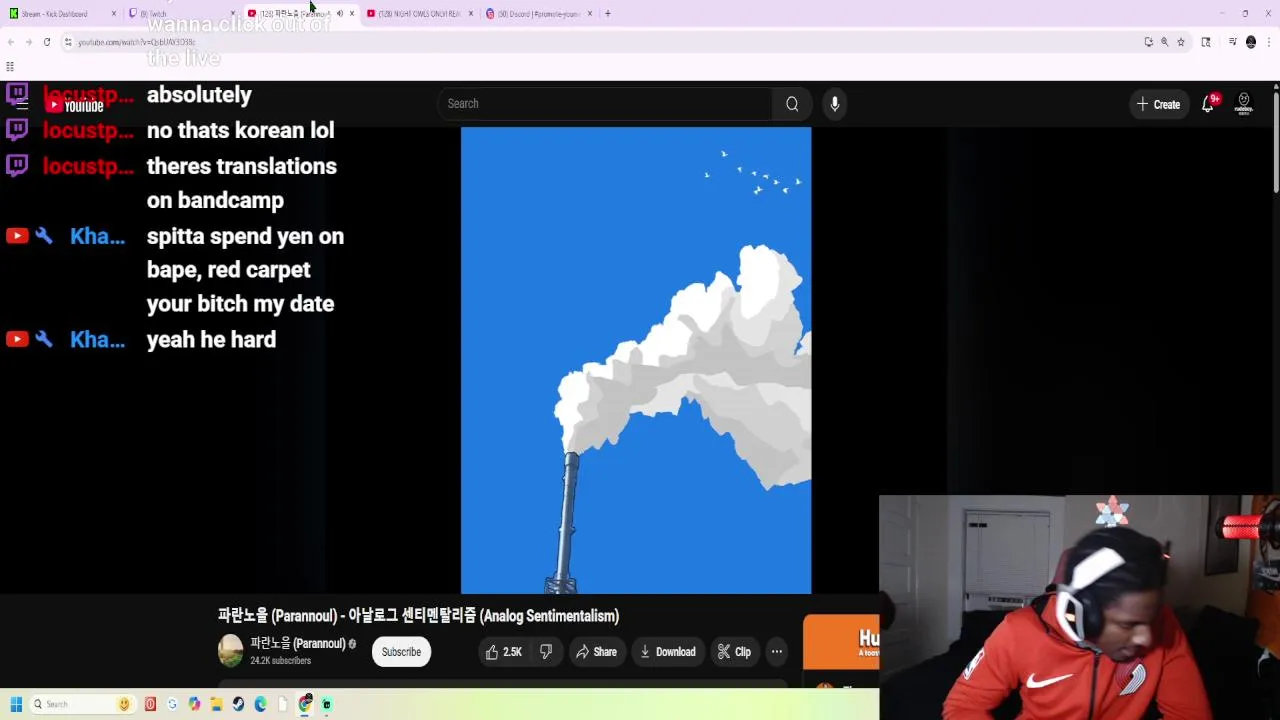Open Steam from taskbar
Viewport: 1280px width, 720px height.
pos(238,704)
